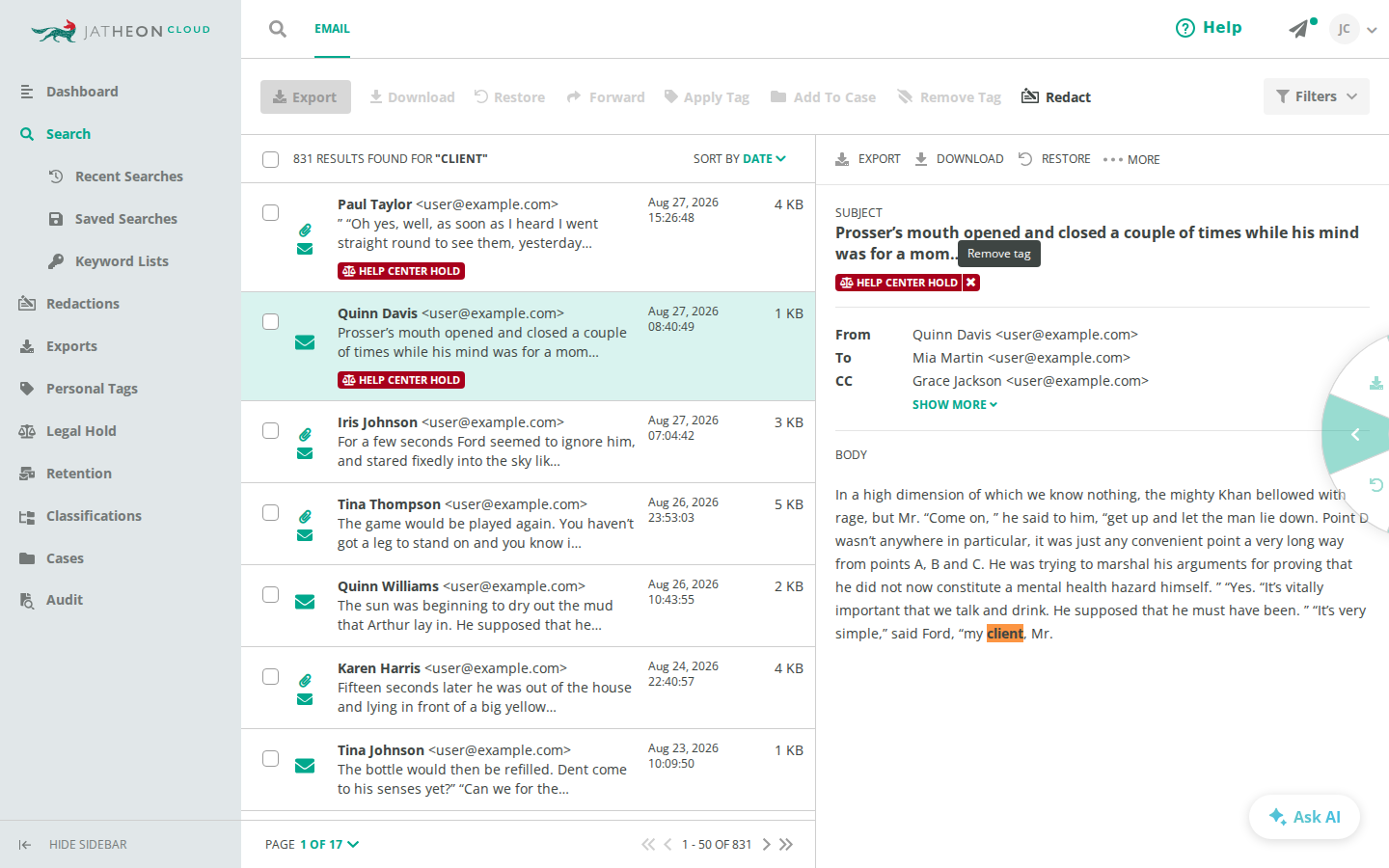Click envelope icon of Quinn Williams email
This screenshot has width=1389, height=868.
[x=305, y=602]
